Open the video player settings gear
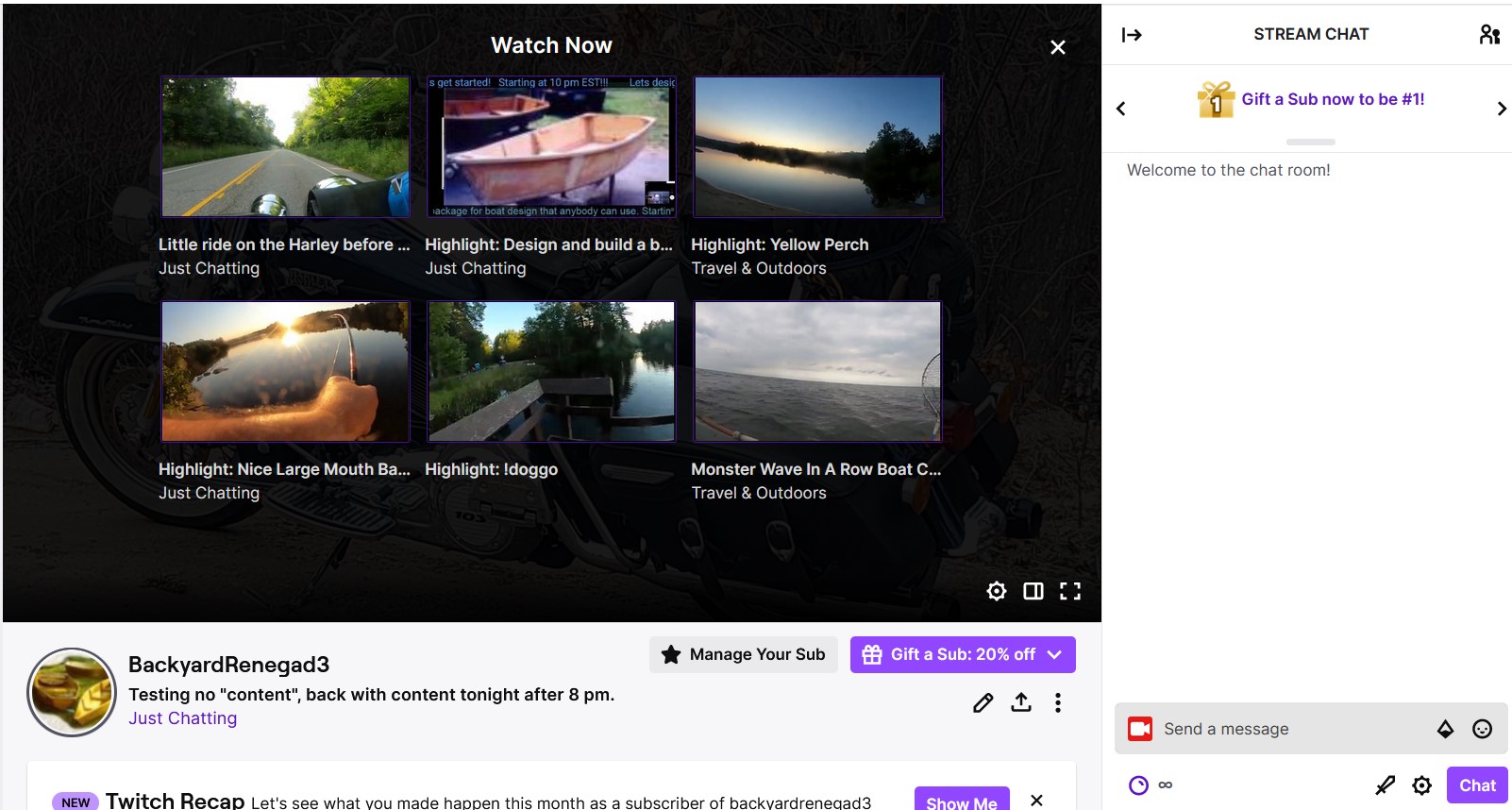Viewport: 1512px width, 810px height. [996, 591]
